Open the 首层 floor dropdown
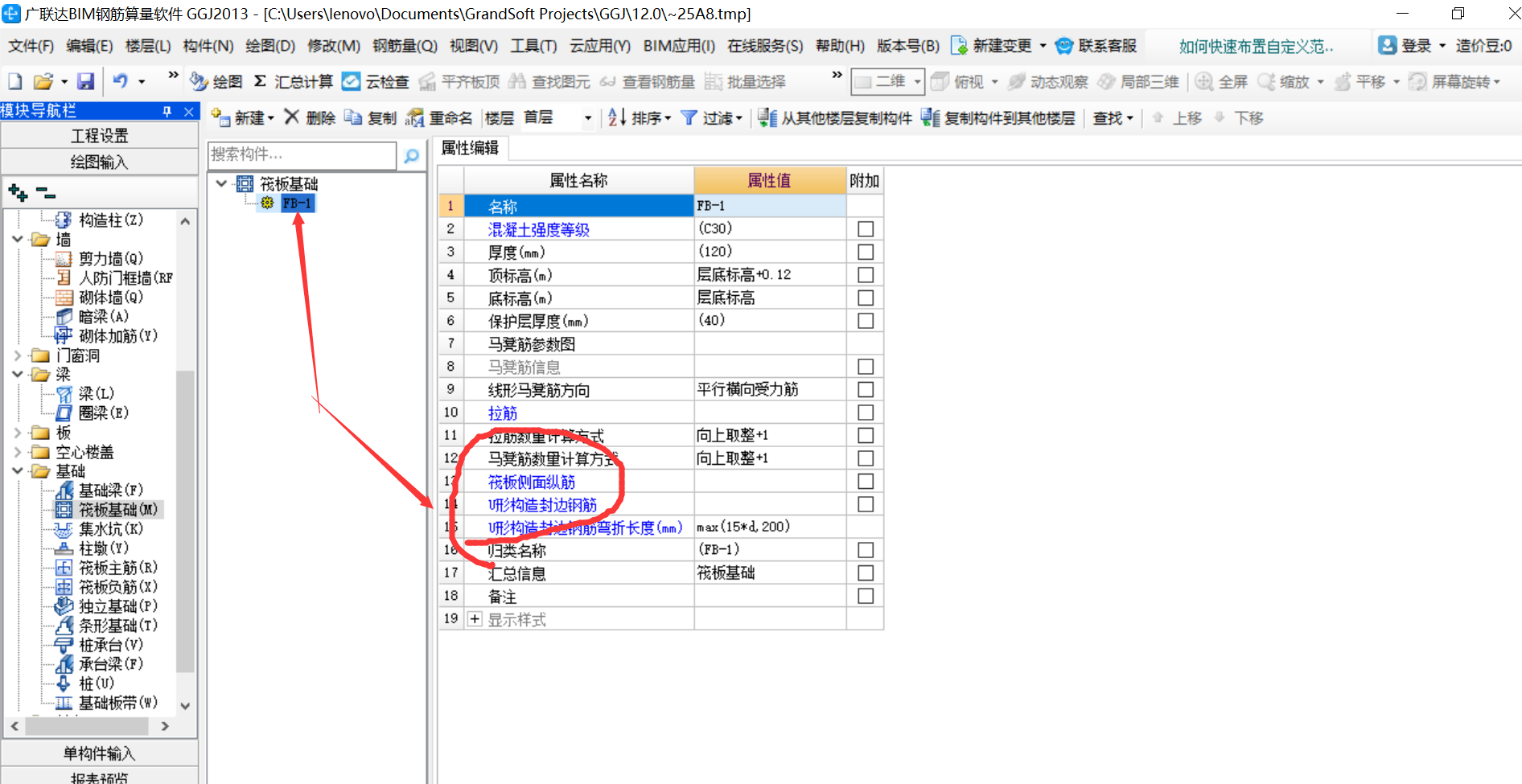 pyautogui.click(x=587, y=118)
